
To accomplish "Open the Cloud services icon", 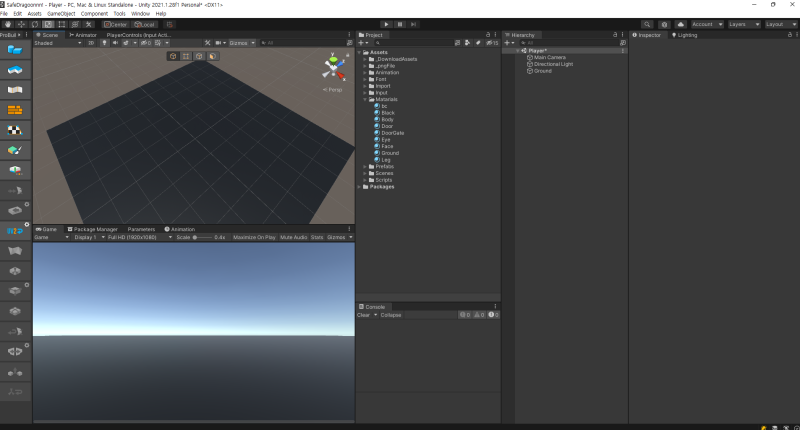I will 681,24.
